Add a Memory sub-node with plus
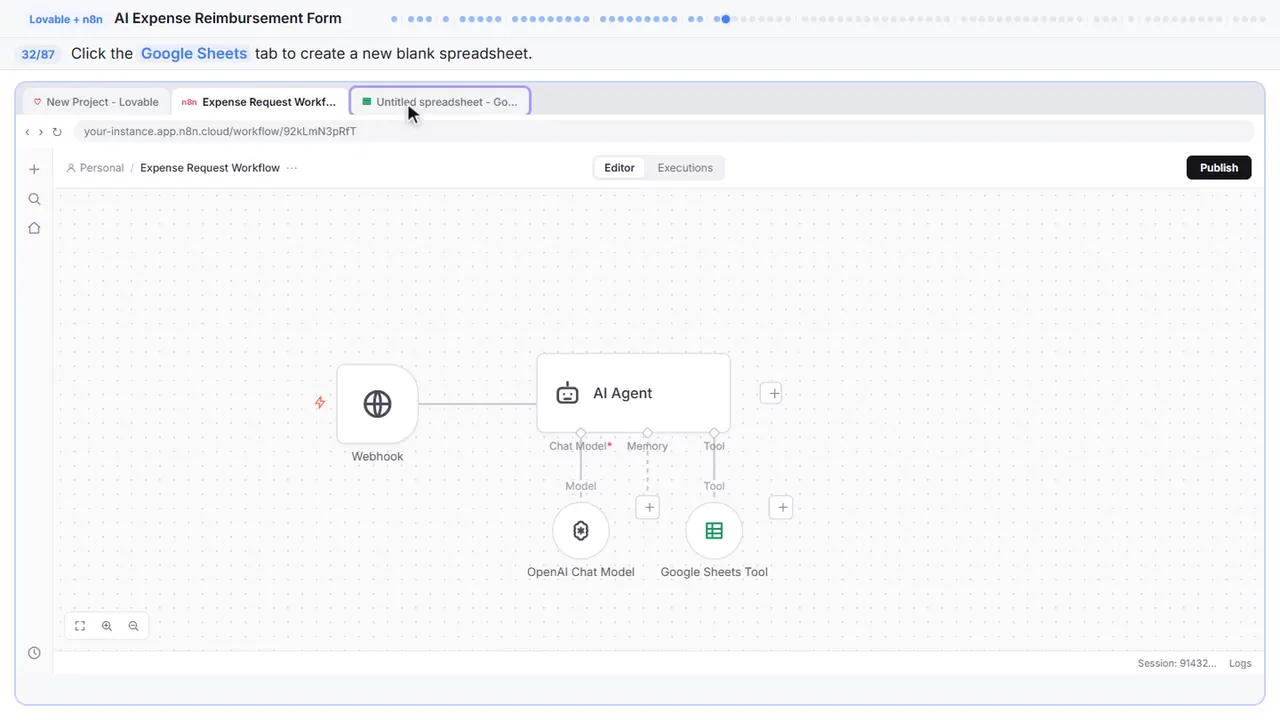This screenshot has width=1280, height=720. pyautogui.click(x=649, y=508)
